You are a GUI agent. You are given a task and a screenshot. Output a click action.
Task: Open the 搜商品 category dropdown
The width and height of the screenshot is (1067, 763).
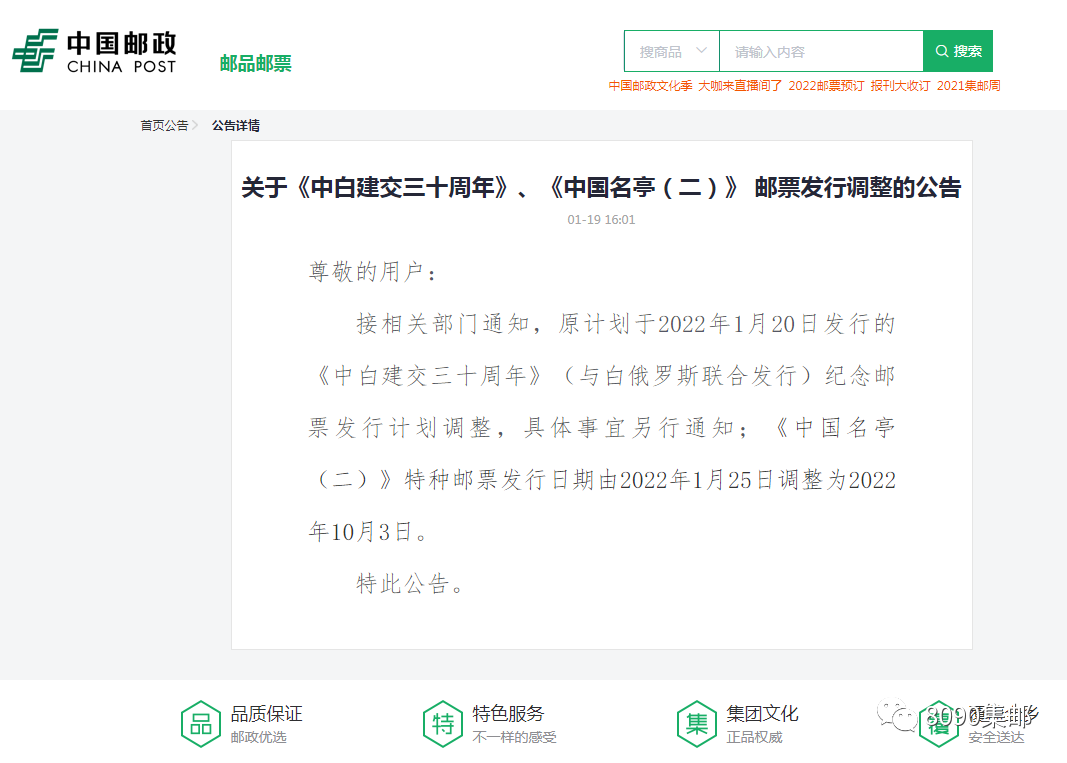tap(672, 51)
